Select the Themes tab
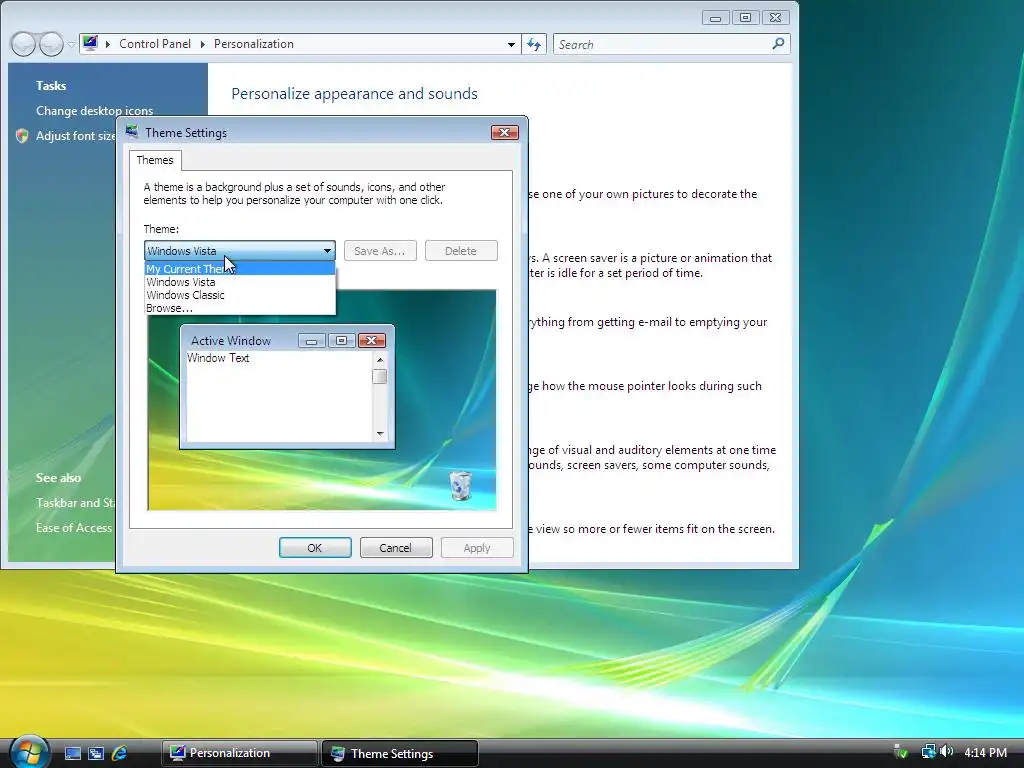The height and width of the screenshot is (768, 1024). (x=155, y=160)
